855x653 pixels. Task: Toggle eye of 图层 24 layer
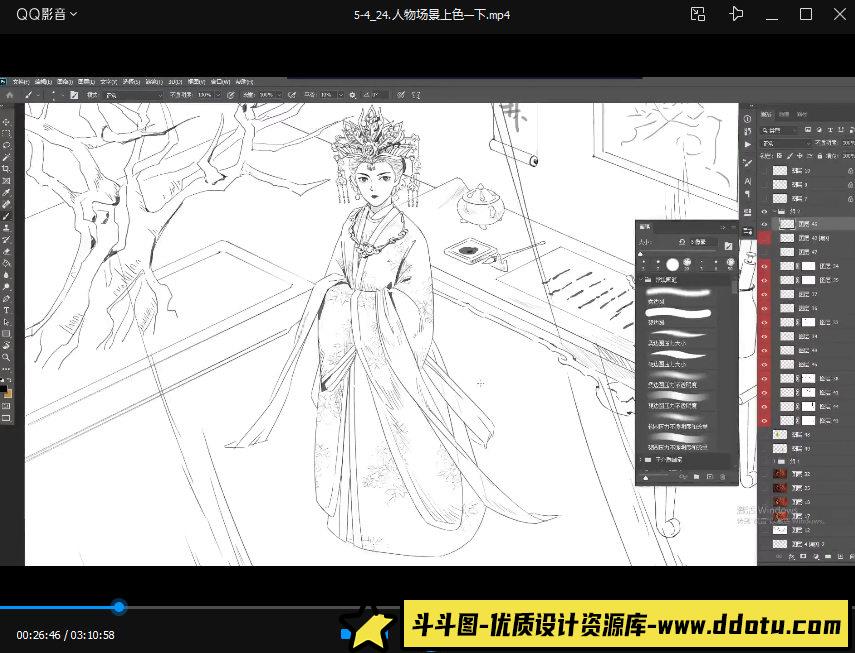764,266
